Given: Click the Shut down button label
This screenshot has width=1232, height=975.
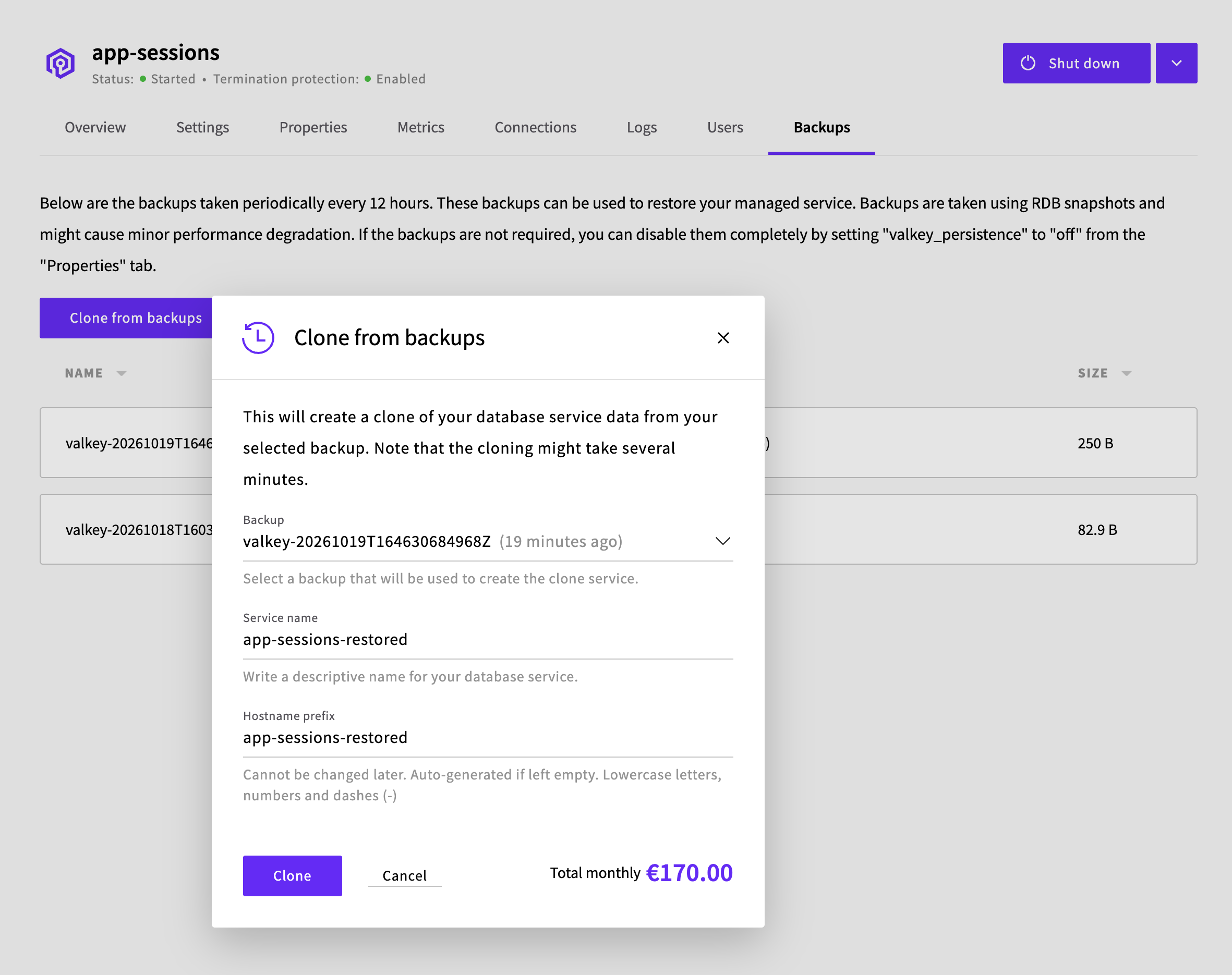Looking at the screenshot, I should (x=1083, y=64).
